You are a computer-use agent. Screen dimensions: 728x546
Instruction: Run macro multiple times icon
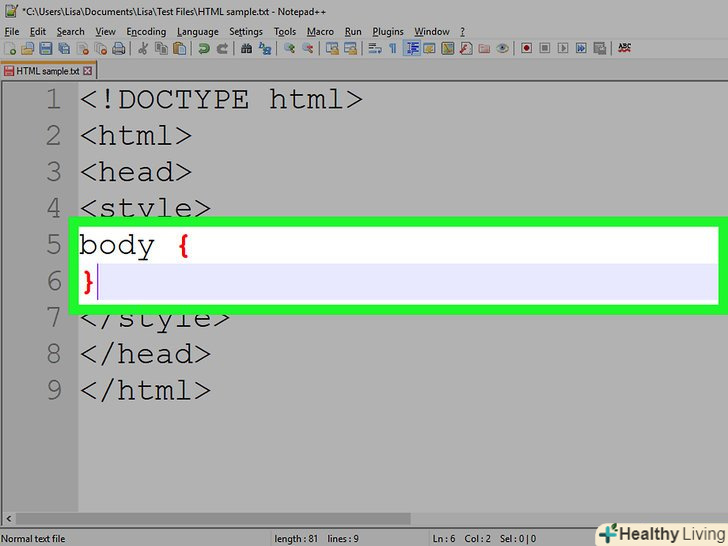click(x=581, y=48)
